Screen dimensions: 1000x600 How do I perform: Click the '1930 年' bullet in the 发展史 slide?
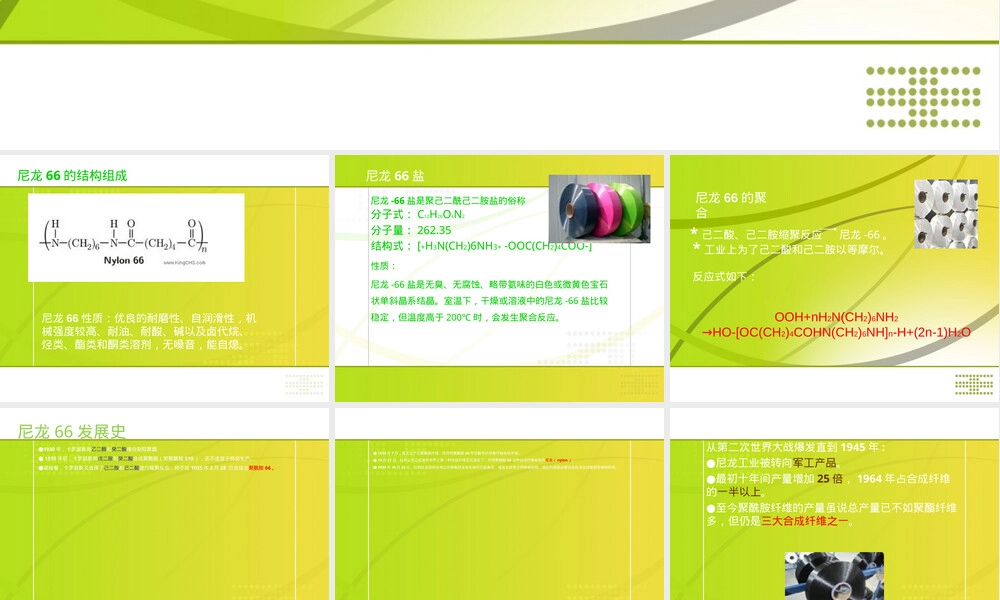pyautogui.click(x=98, y=450)
